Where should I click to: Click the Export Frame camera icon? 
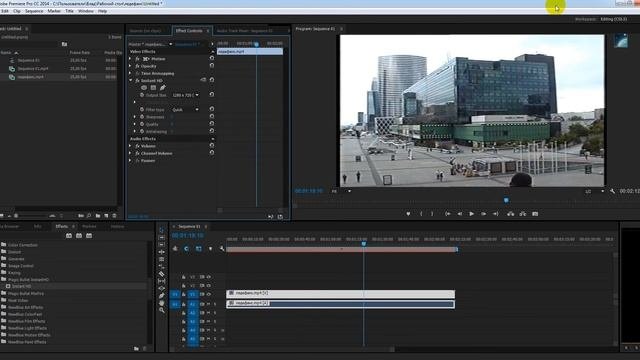coord(535,213)
